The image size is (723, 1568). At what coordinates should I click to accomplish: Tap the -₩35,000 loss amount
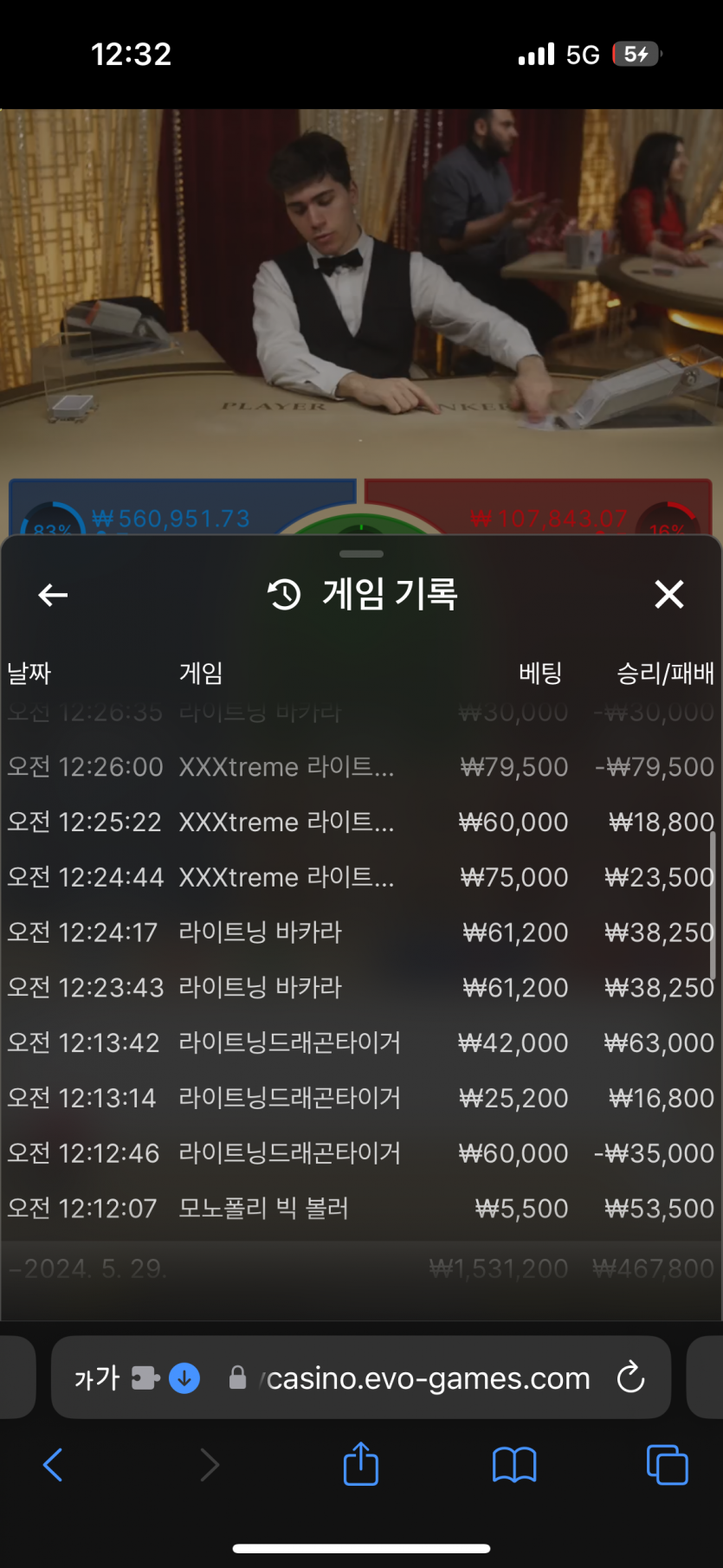pyautogui.click(x=655, y=1153)
